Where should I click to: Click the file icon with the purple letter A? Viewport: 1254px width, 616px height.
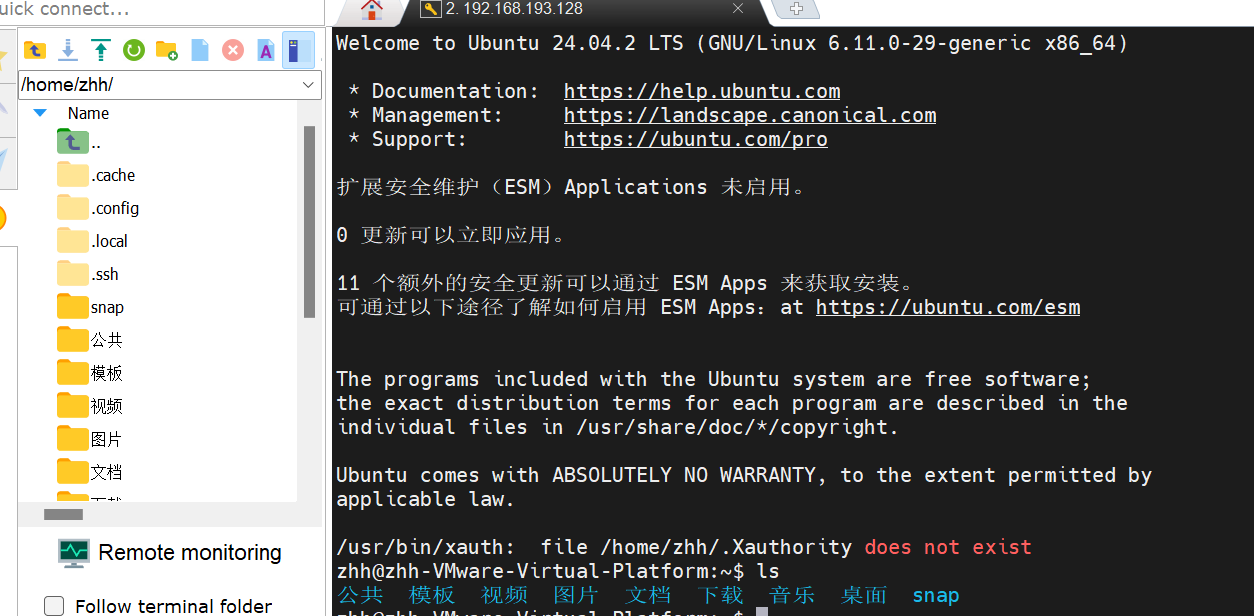266,50
